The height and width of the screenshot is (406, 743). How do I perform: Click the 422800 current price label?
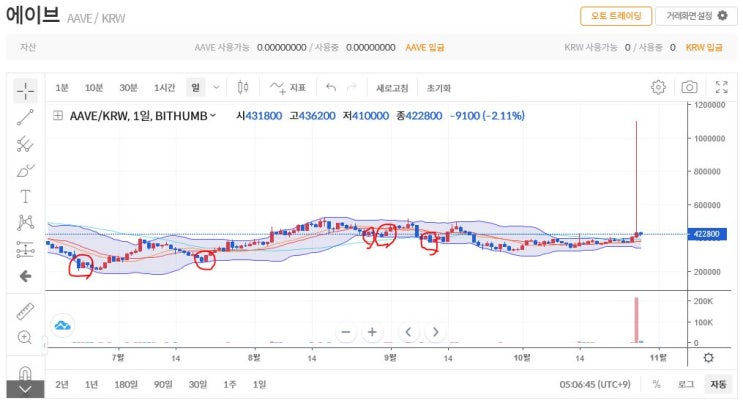(x=707, y=234)
